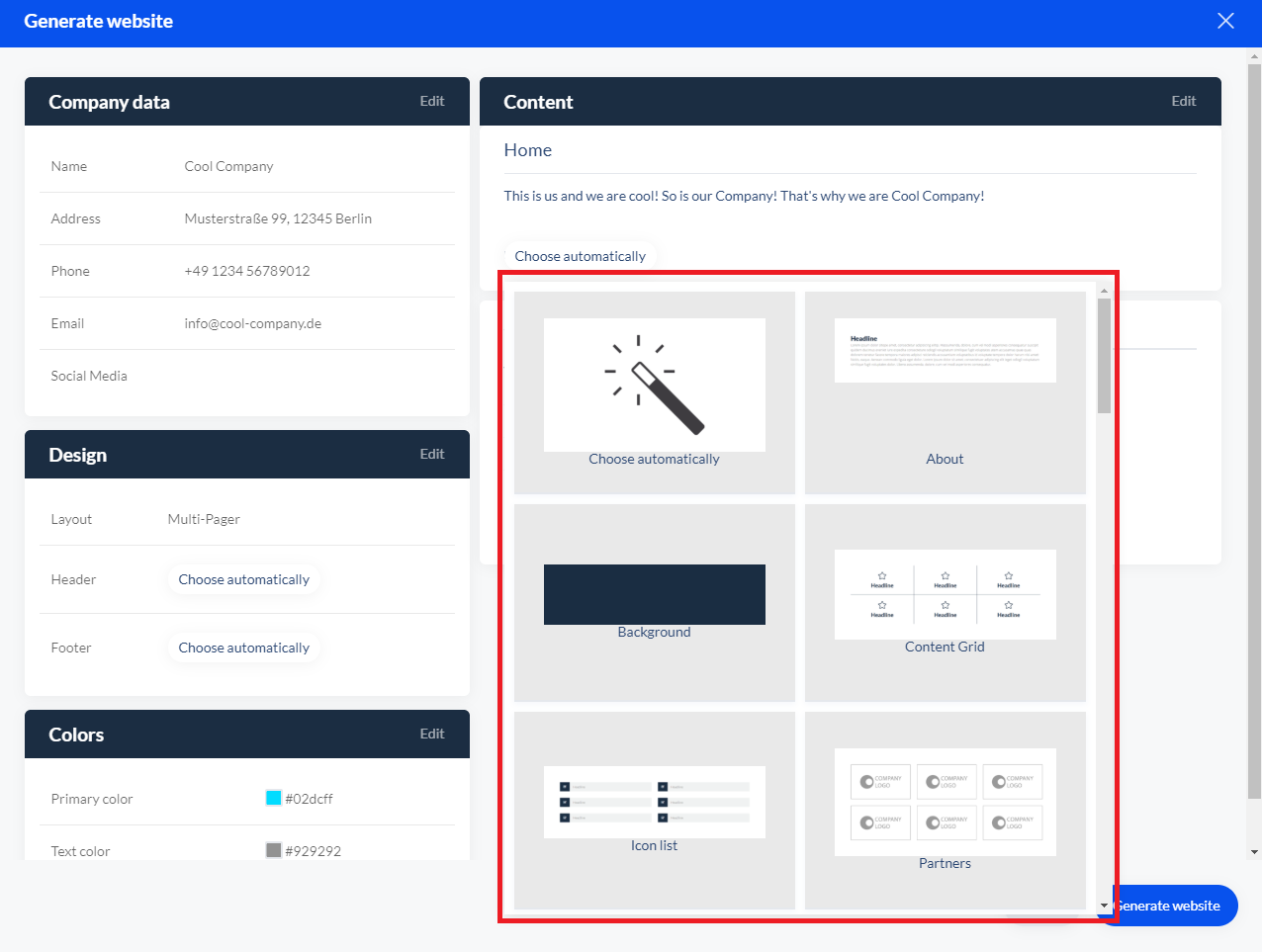Edit the Colors section
1262x952 pixels.
[x=432, y=734]
